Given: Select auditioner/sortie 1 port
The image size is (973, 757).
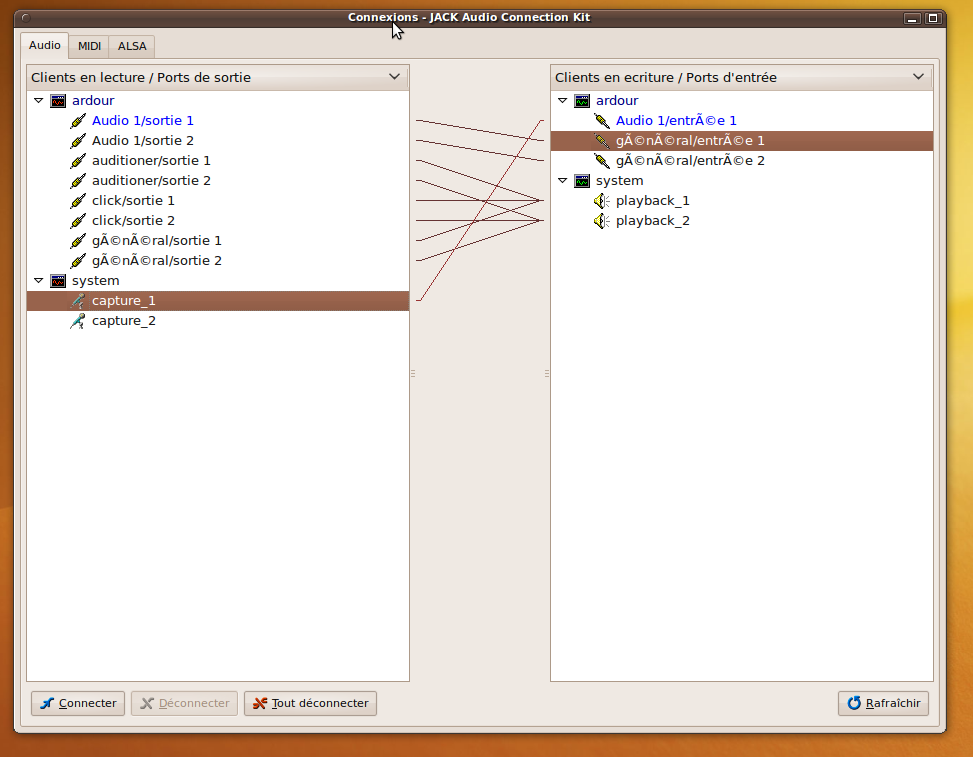Looking at the screenshot, I should click(x=151, y=161).
